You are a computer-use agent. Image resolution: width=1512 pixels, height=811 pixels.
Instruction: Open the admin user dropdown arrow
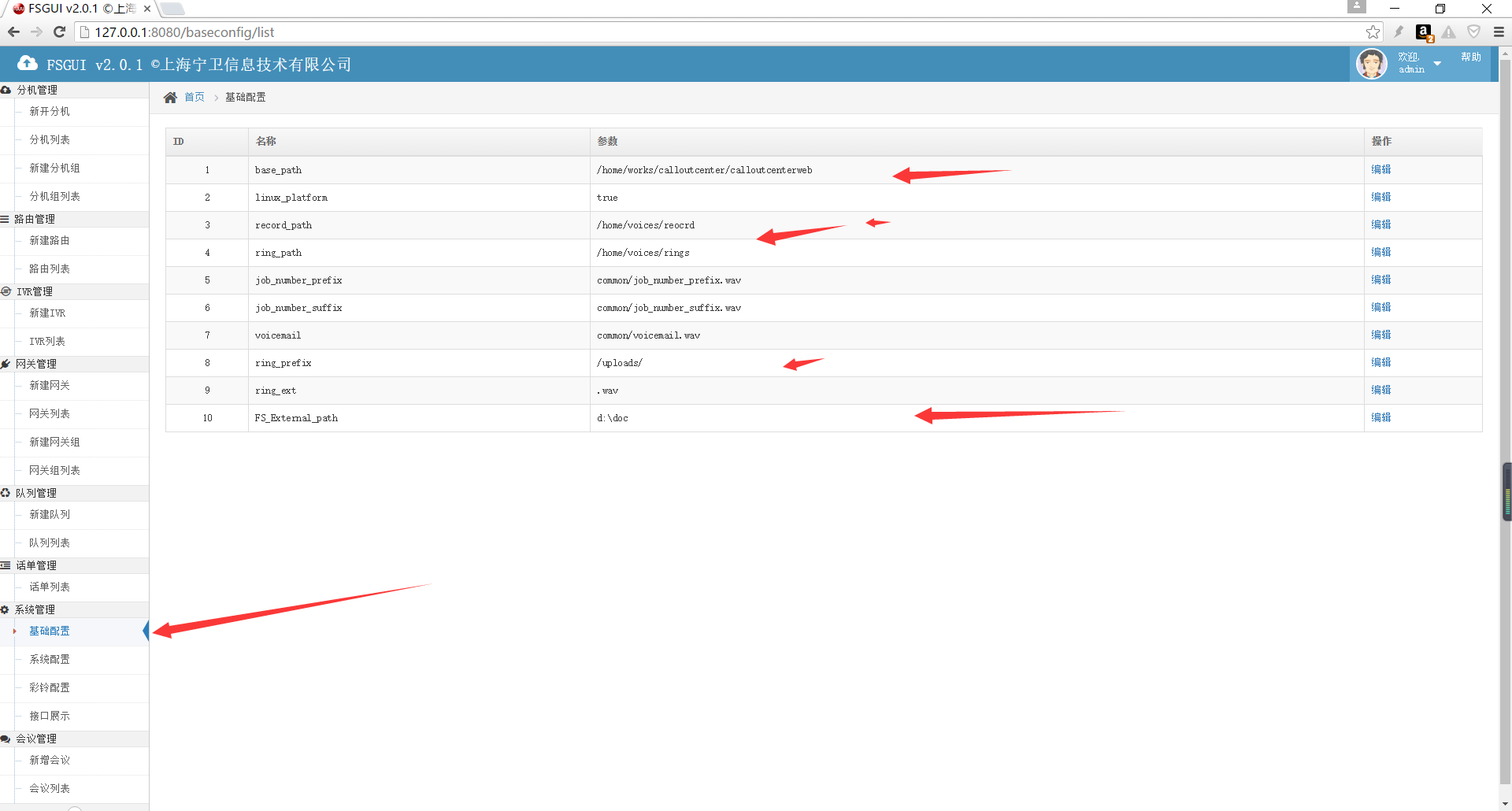pos(1437,64)
